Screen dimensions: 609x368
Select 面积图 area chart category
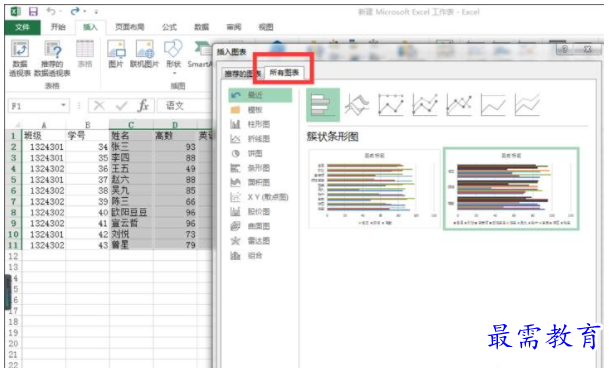tap(260, 182)
